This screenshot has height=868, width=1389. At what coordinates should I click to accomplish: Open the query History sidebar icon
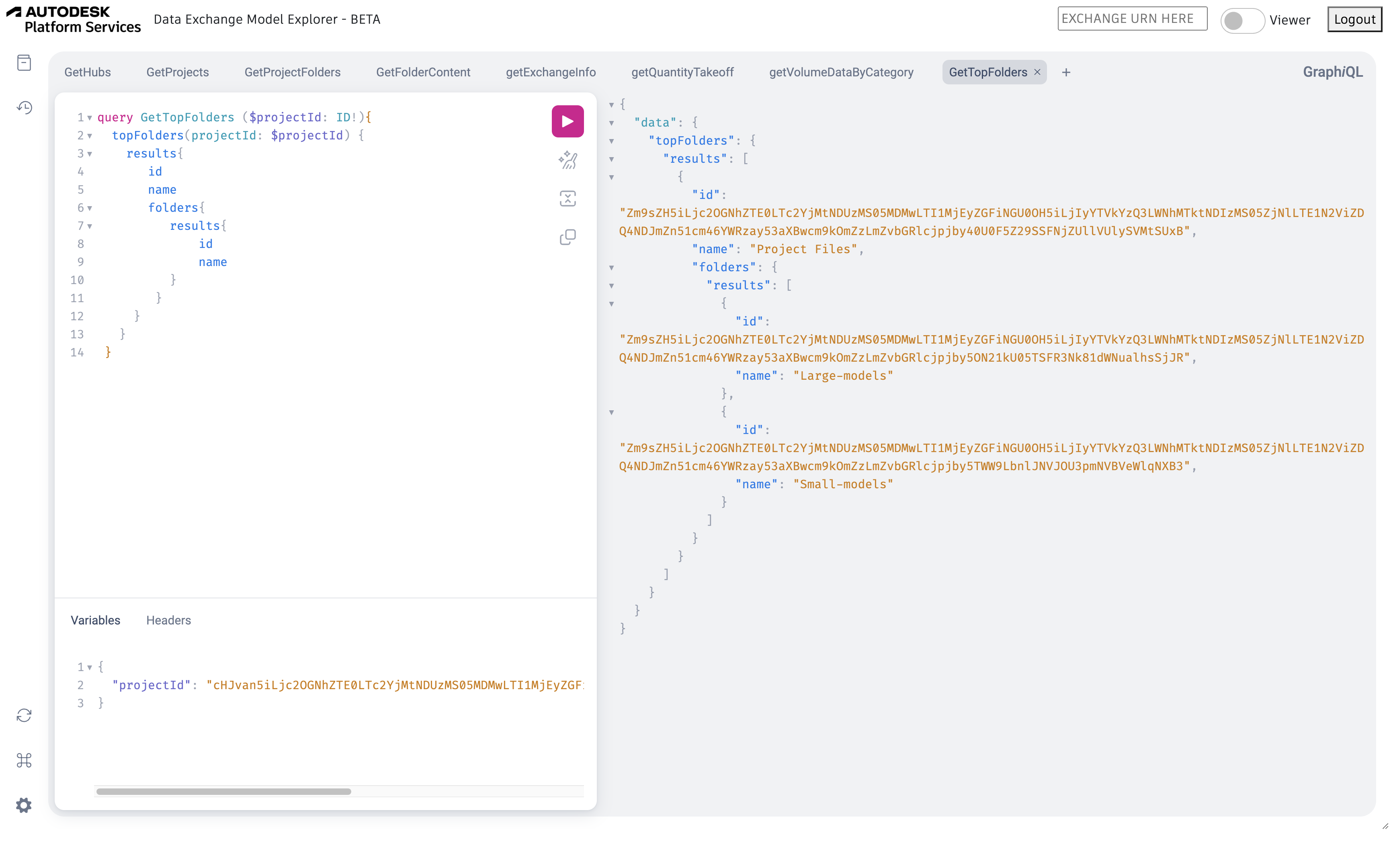coord(24,107)
